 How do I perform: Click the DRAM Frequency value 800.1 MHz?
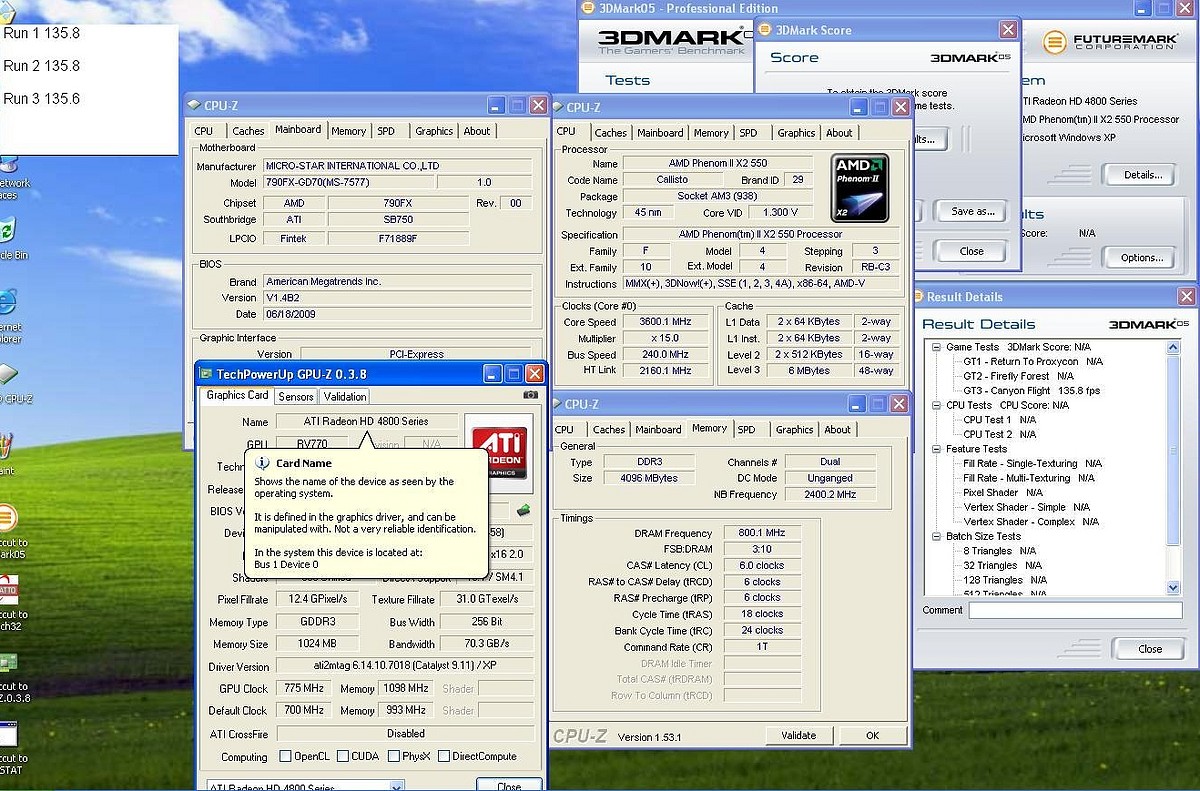click(761, 534)
